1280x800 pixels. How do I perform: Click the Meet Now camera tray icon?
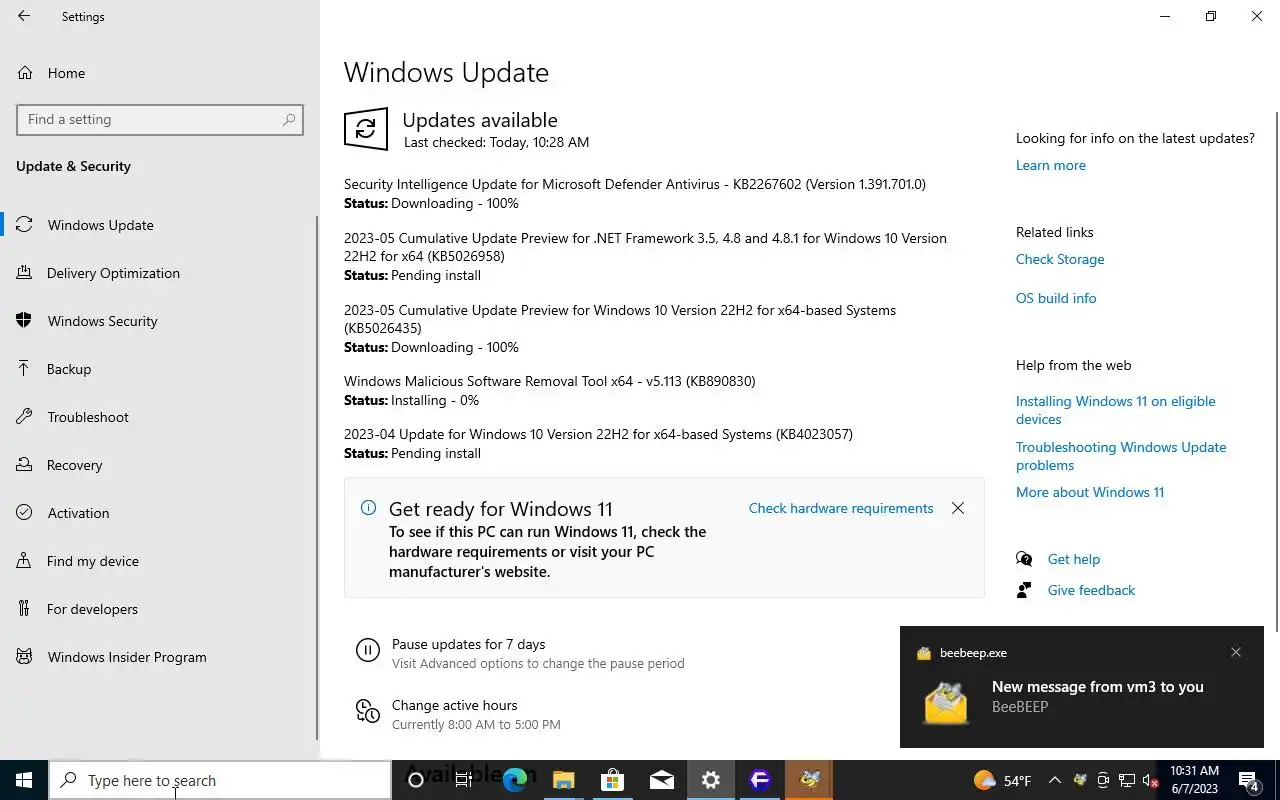pyautogui.click(x=1103, y=780)
